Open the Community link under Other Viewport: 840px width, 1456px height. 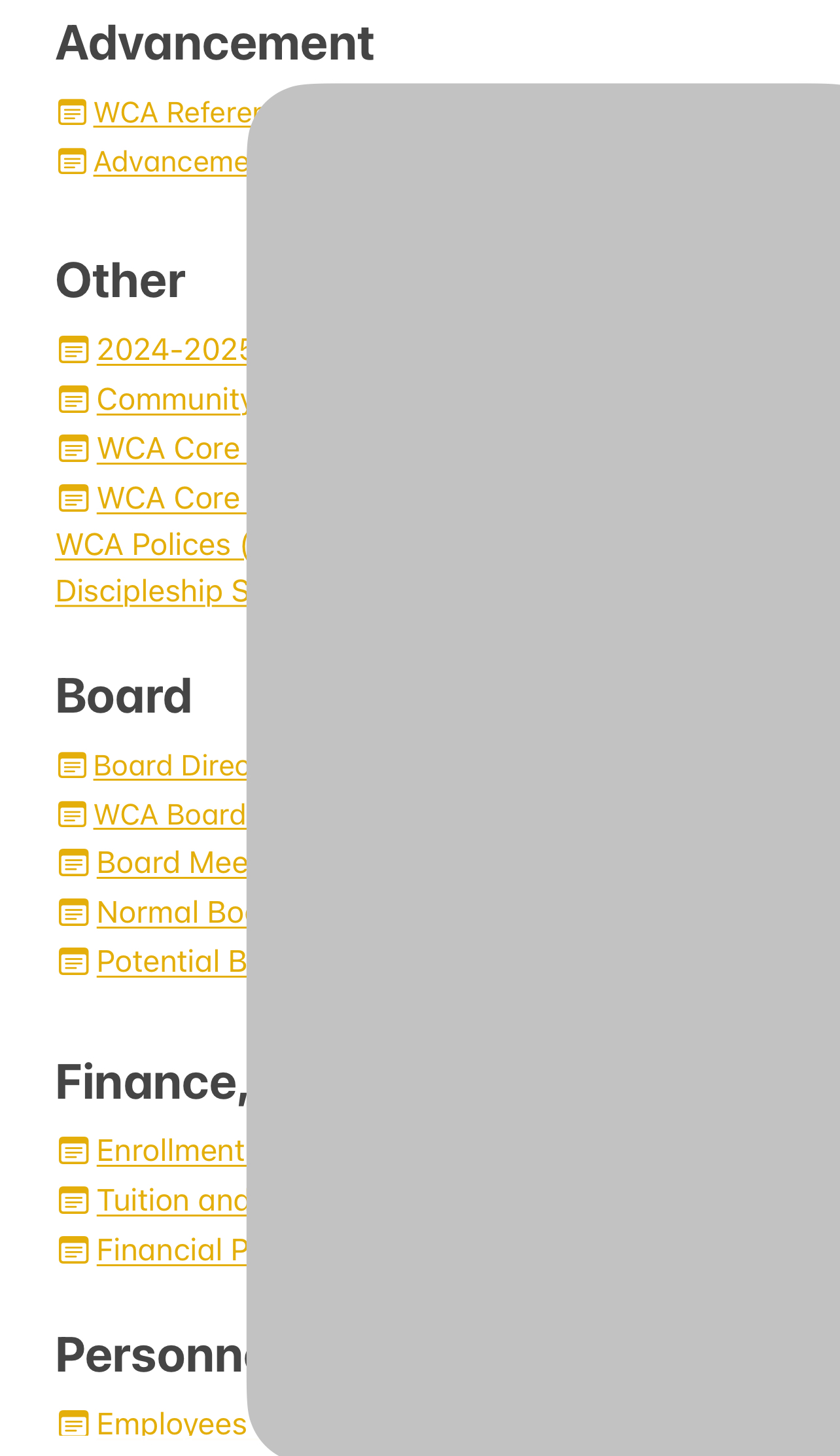click(x=171, y=400)
